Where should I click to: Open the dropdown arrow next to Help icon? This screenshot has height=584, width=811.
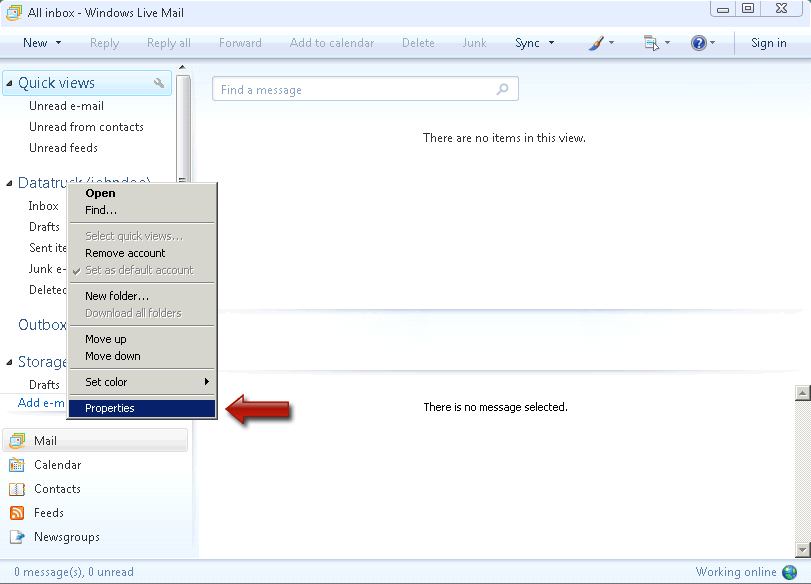(712, 43)
